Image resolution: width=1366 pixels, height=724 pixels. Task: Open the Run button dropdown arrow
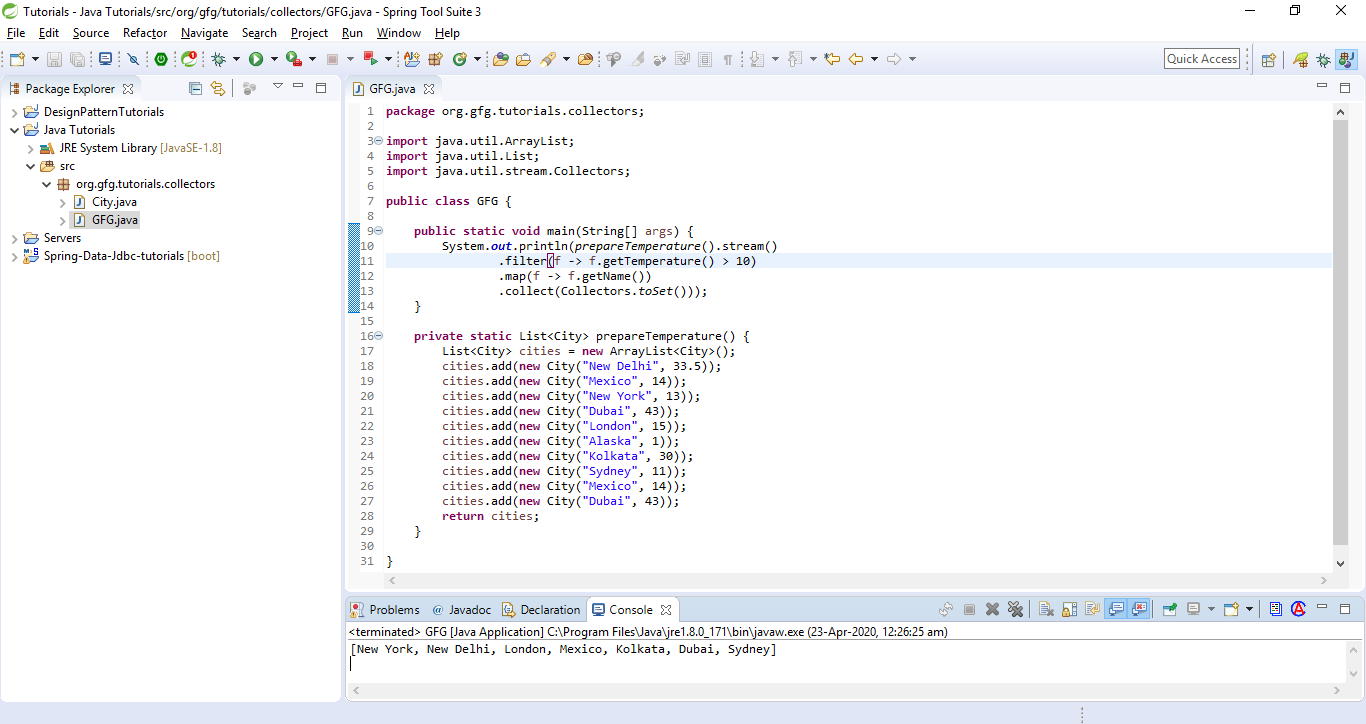(273, 60)
